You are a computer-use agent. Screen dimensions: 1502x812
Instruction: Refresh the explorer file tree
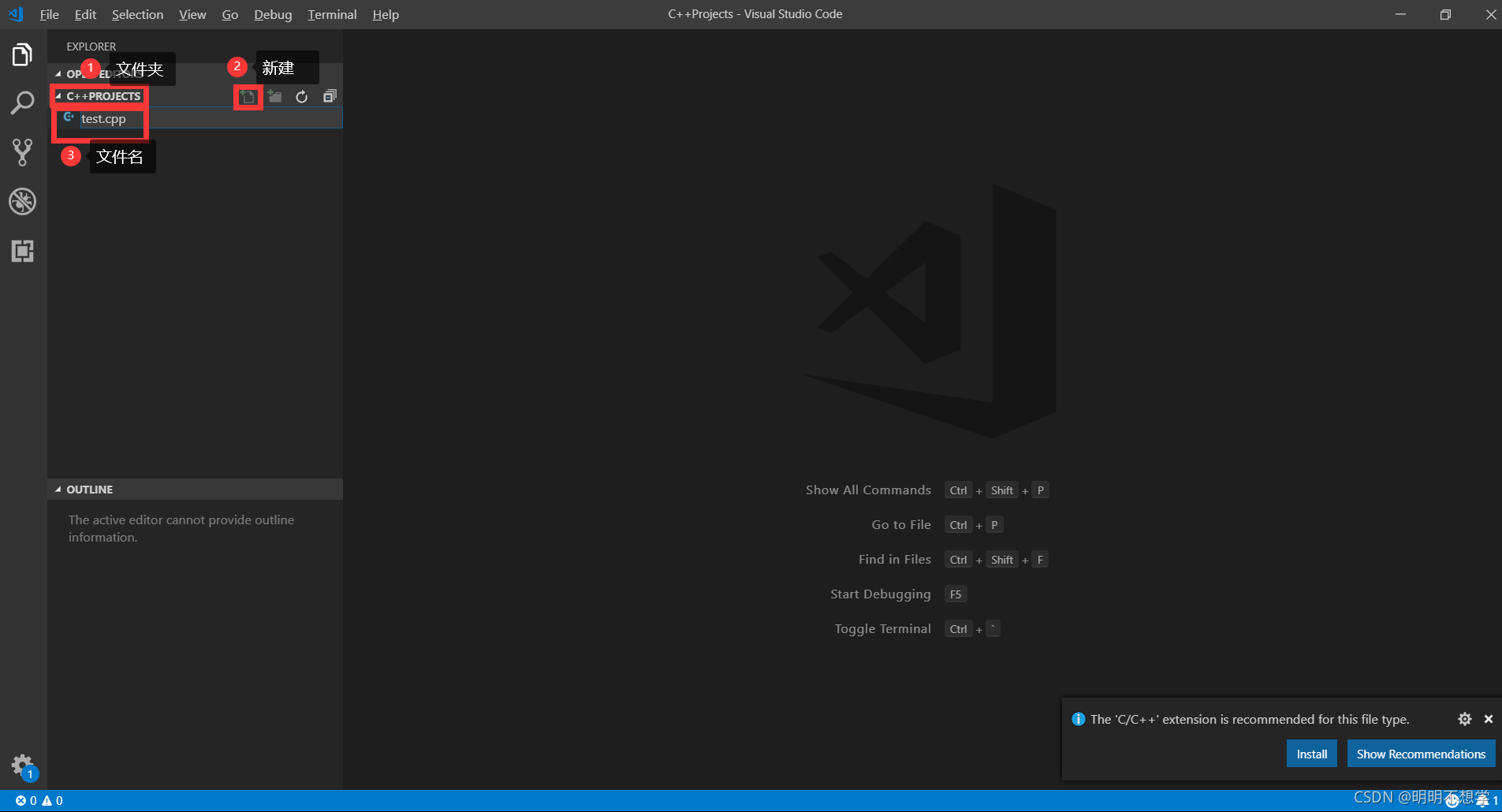(x=301, y=96)
